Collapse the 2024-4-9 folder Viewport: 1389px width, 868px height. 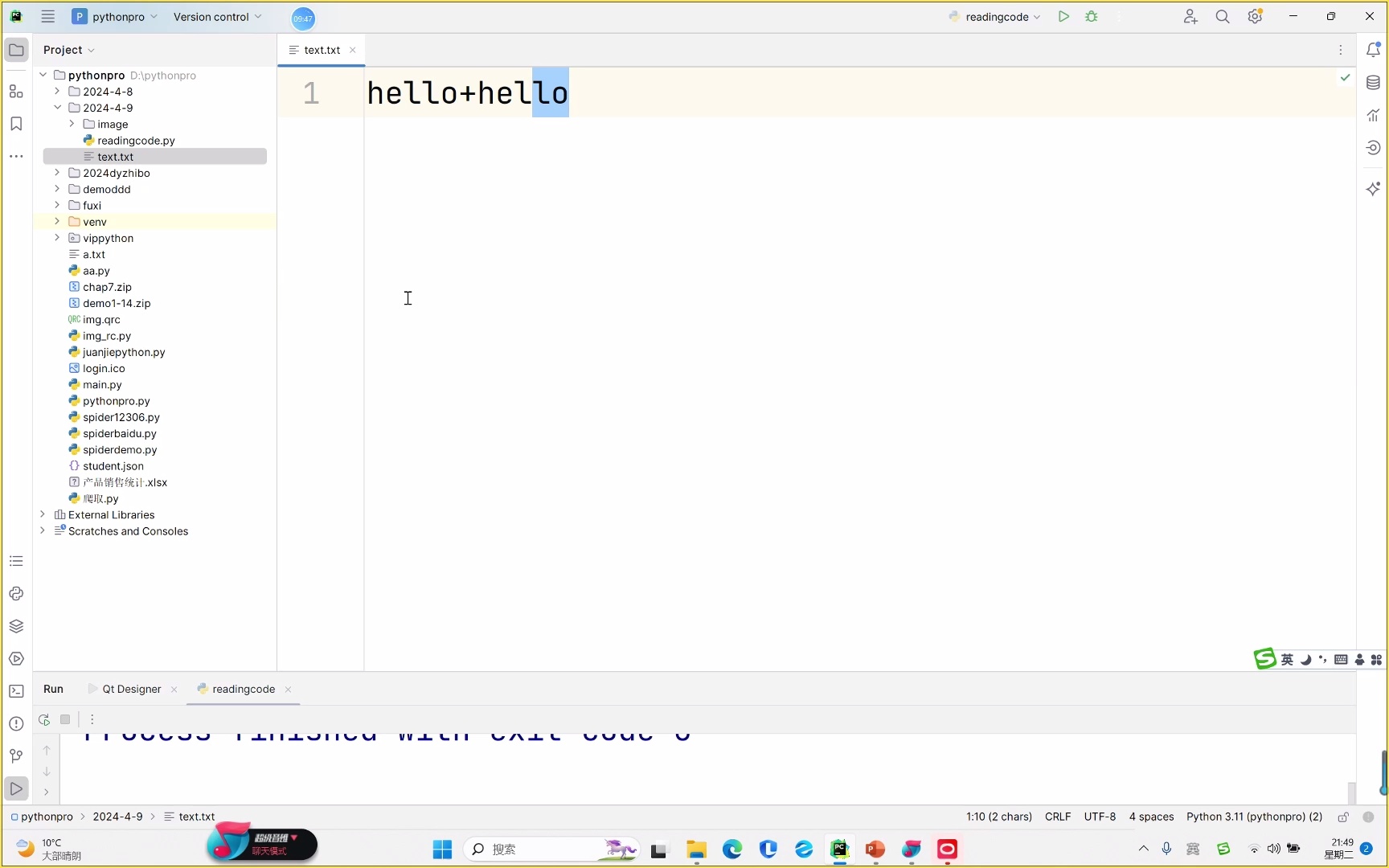tap(57, 108)
